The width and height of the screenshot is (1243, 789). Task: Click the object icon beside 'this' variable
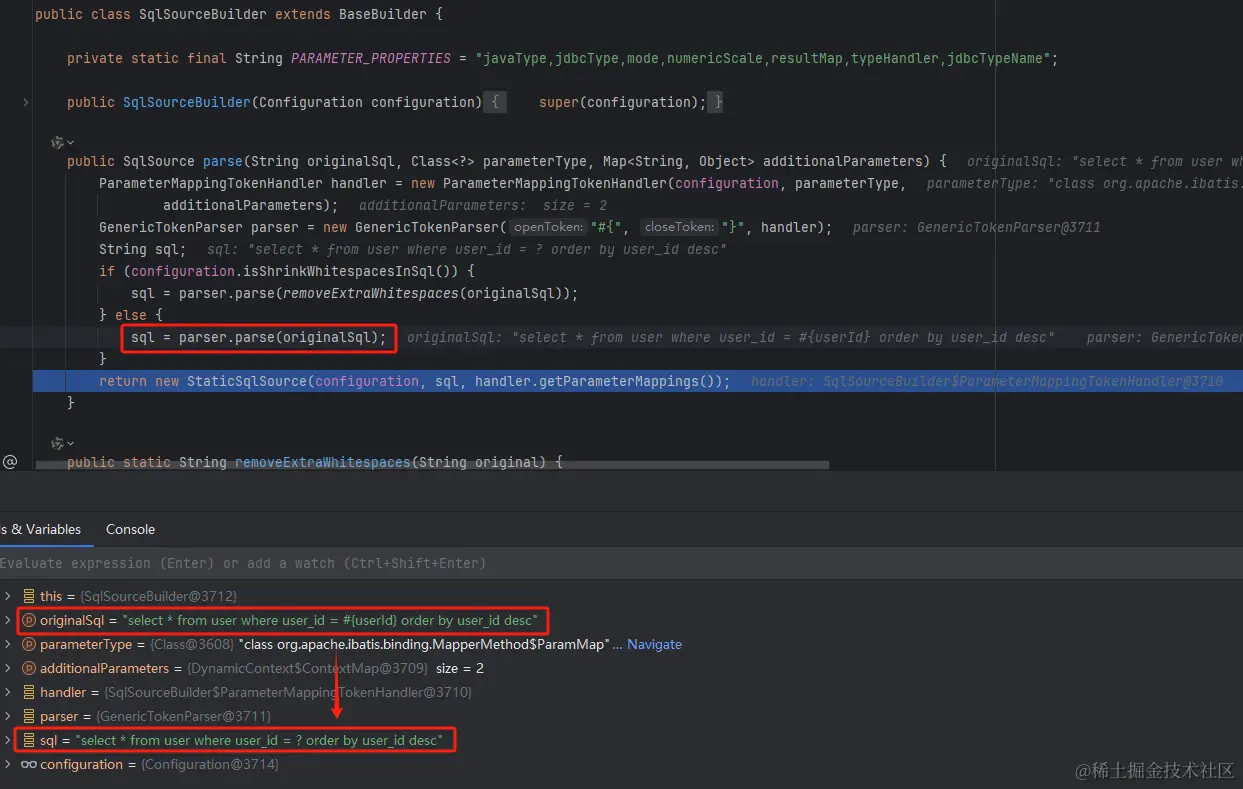point(29,596)
